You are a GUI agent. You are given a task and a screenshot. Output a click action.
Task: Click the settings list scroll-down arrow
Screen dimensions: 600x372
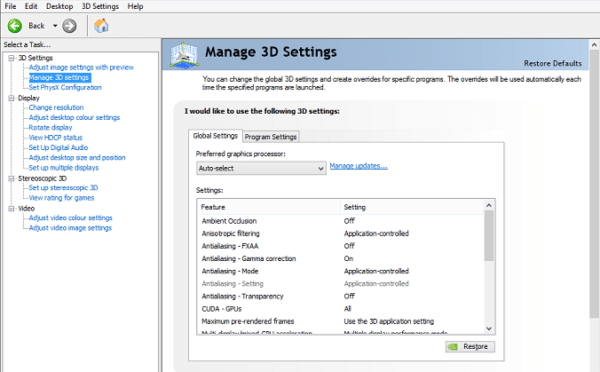click(x=489, y=329)
